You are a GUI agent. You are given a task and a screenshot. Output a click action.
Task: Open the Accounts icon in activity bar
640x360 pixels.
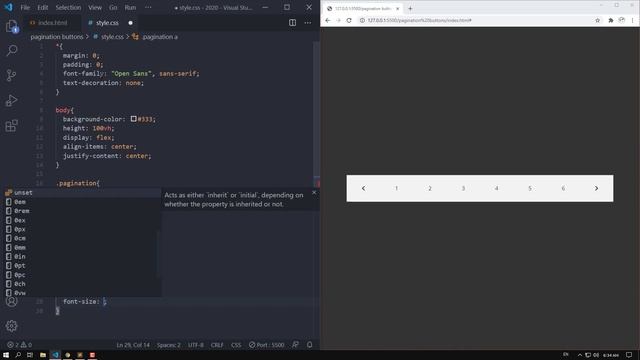tap(11, 302)
